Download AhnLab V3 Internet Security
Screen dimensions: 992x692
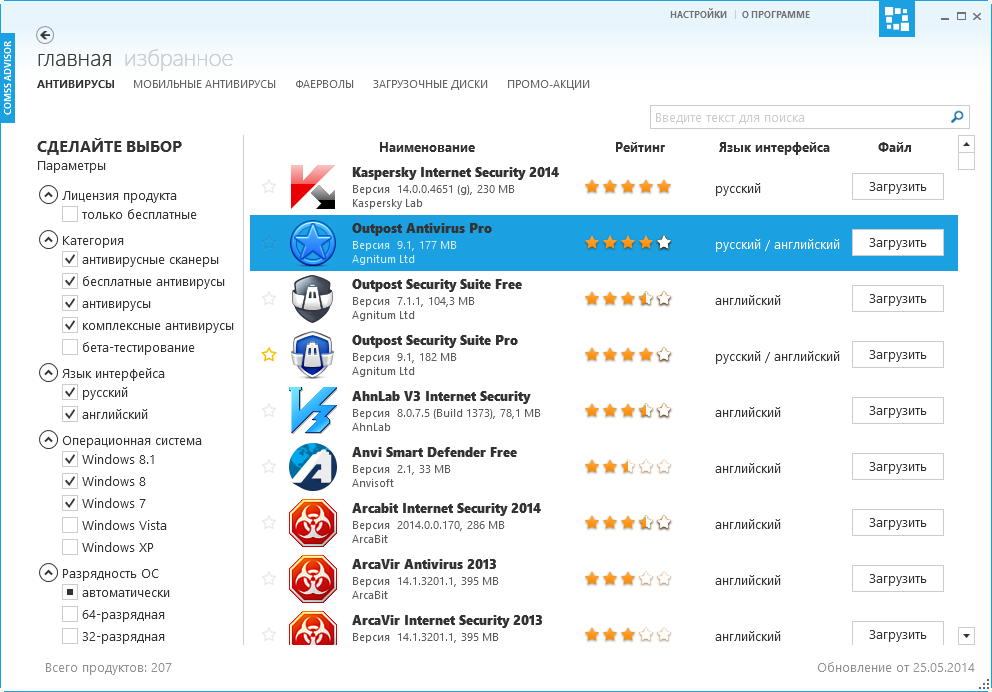897,411
